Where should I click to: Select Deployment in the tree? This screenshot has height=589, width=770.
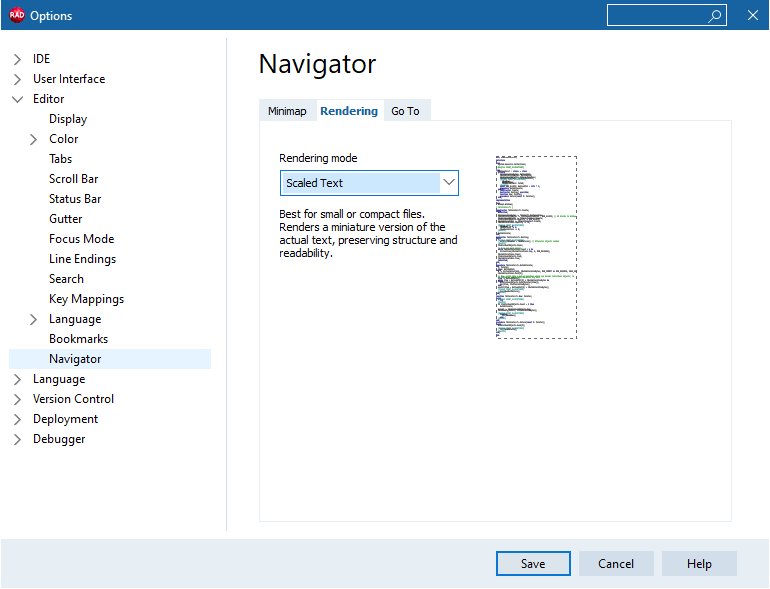[65, 419]
